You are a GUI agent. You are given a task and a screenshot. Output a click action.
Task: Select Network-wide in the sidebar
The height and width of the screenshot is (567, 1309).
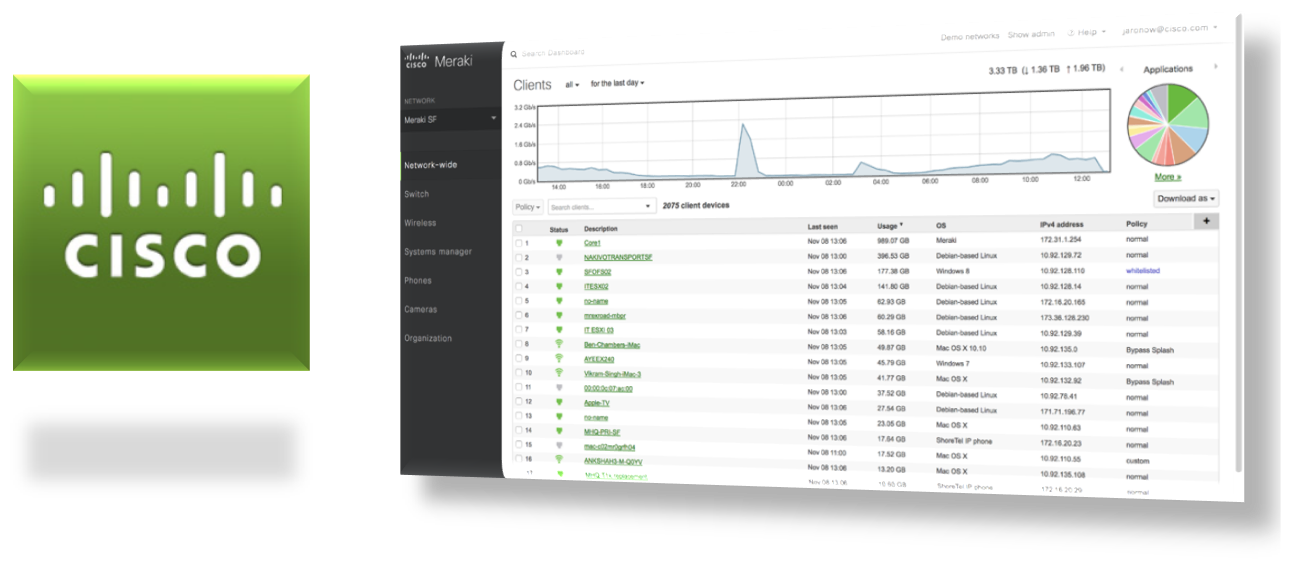[x=431, y=165]
